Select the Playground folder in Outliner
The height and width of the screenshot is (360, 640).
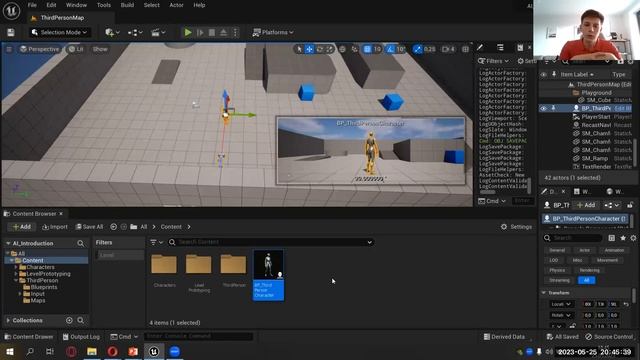(x=596, y=93)
